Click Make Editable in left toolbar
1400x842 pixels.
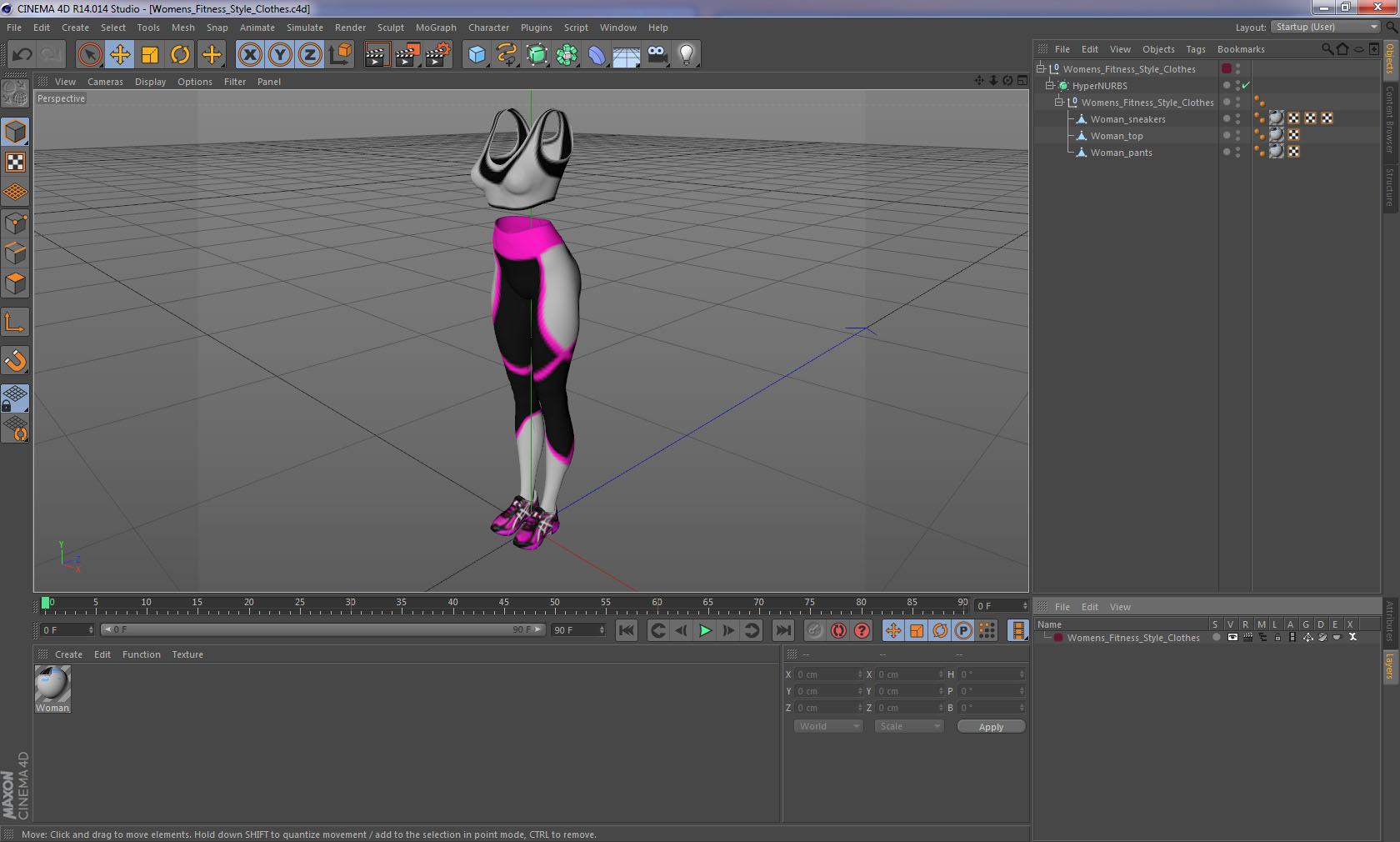pyautogui.click(x=15, y=93)
